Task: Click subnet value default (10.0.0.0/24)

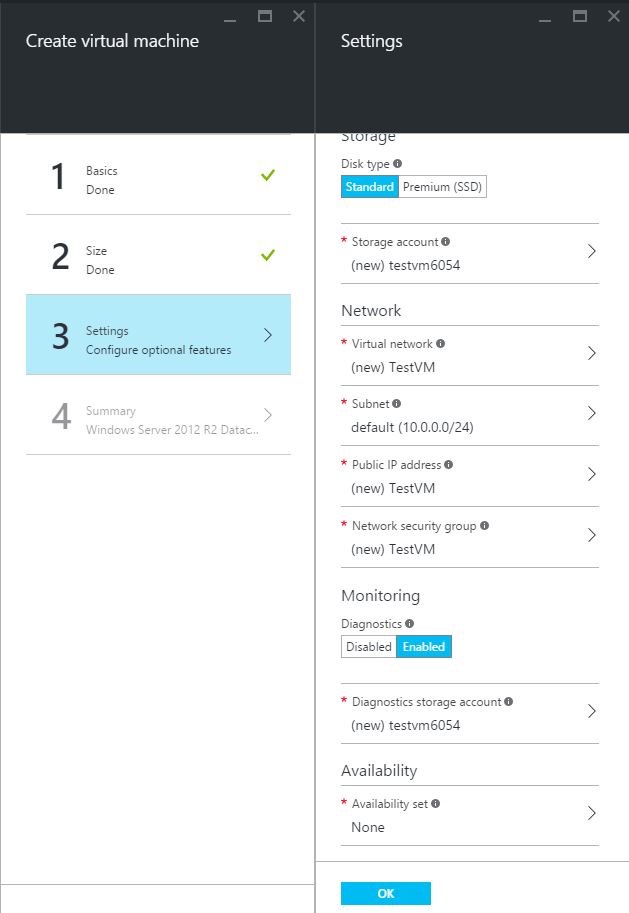Action: click(x=412, y=427)
